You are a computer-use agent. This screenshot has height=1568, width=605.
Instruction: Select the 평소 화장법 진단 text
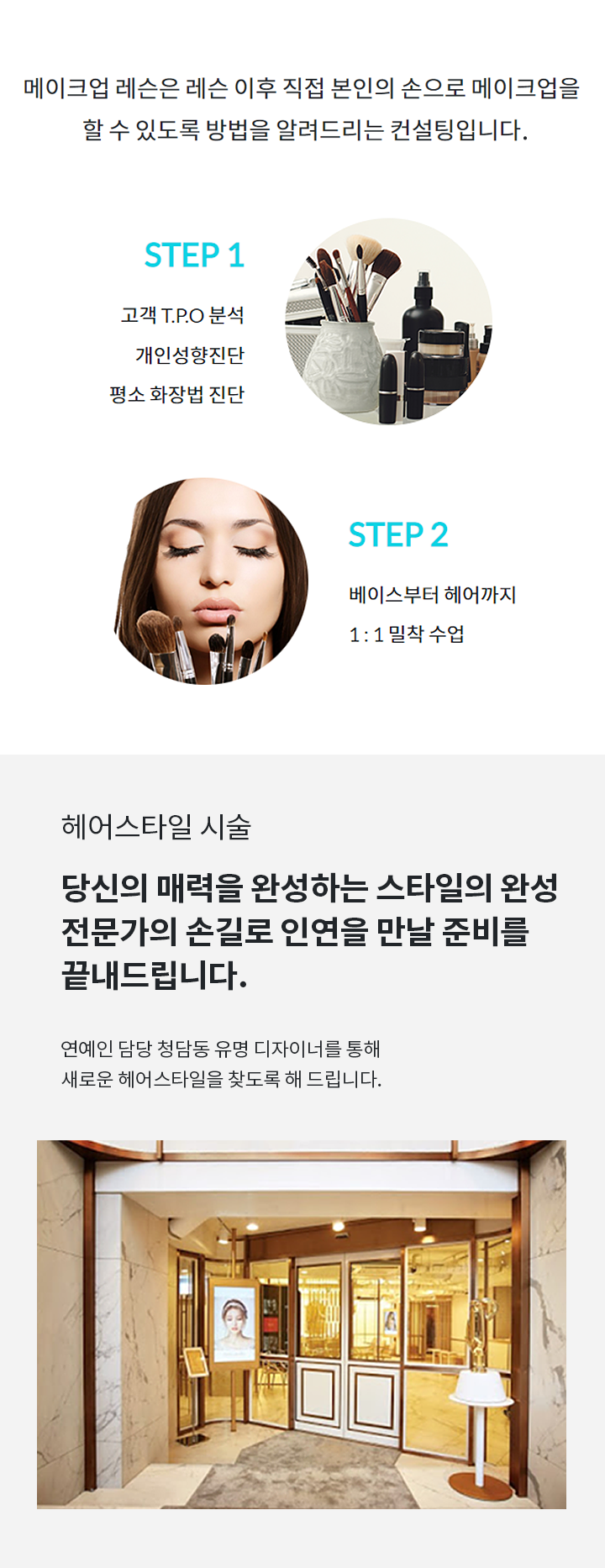tap(176, 395)
